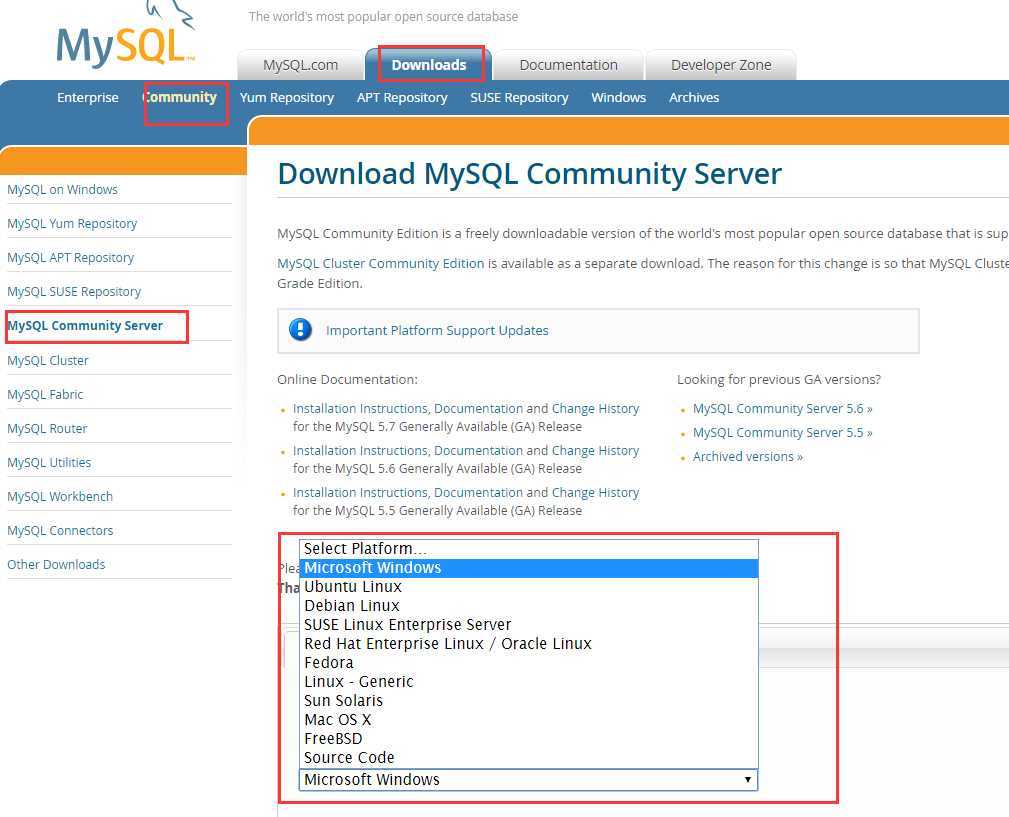
Task: Pick Debian Linux from platform list
Action: 529,606
